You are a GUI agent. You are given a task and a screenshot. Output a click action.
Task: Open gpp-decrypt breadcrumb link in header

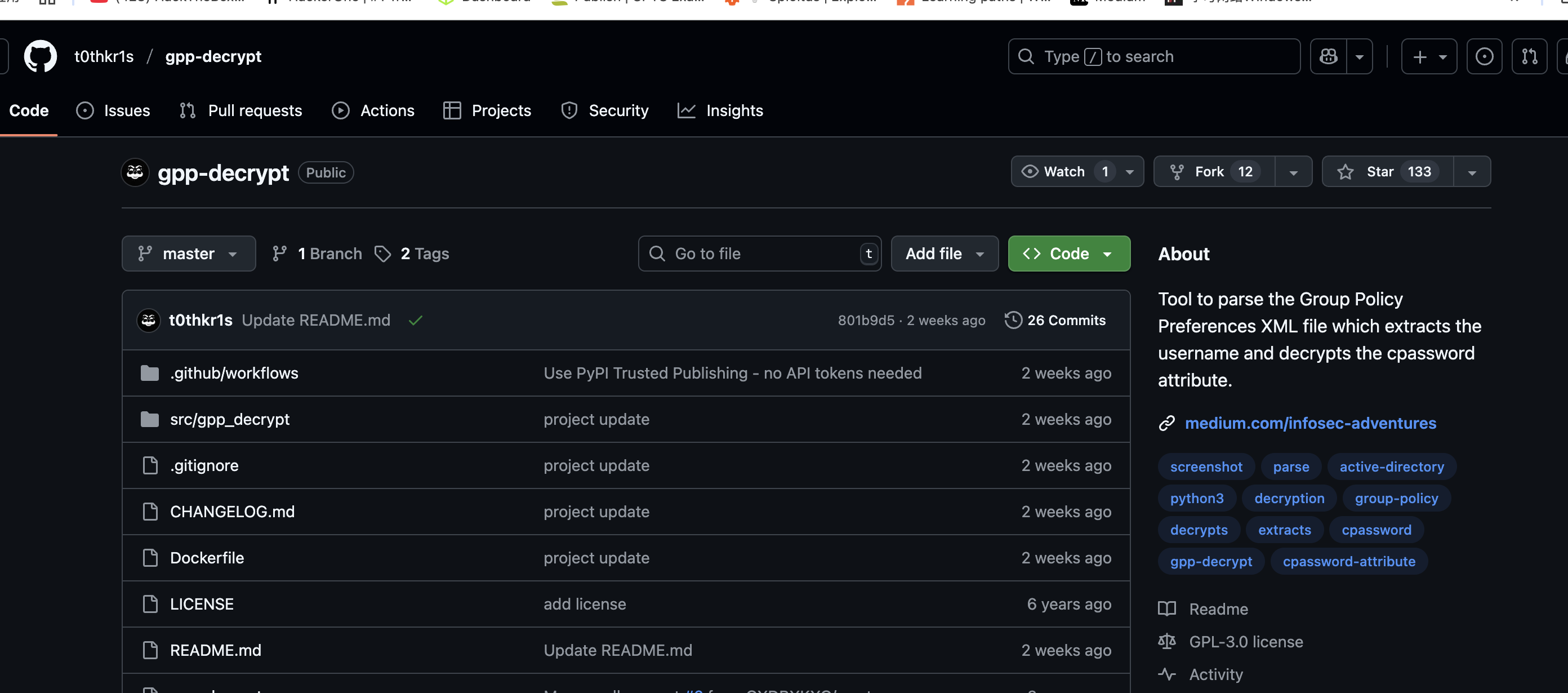(213, 57)
